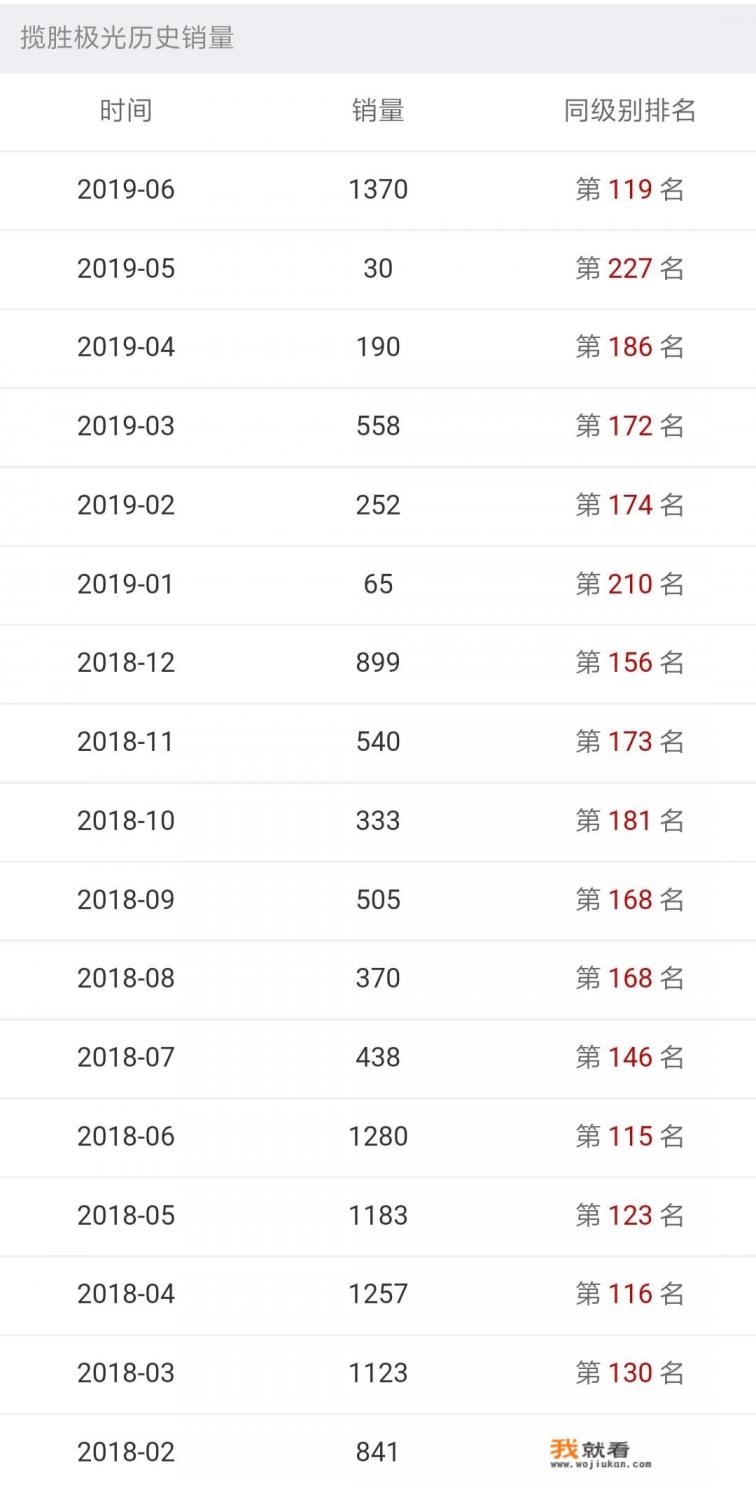Viewport: 756px width, 1488px height.
Task: Select the 2018-12 date cell
Action: 126,663
